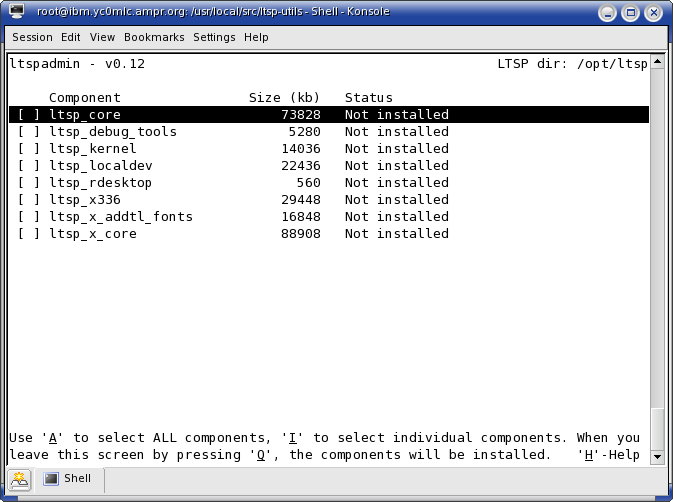Toggle the ltsp_localdev checkbox
The image size is (673, 502).
tap(29, 166)
